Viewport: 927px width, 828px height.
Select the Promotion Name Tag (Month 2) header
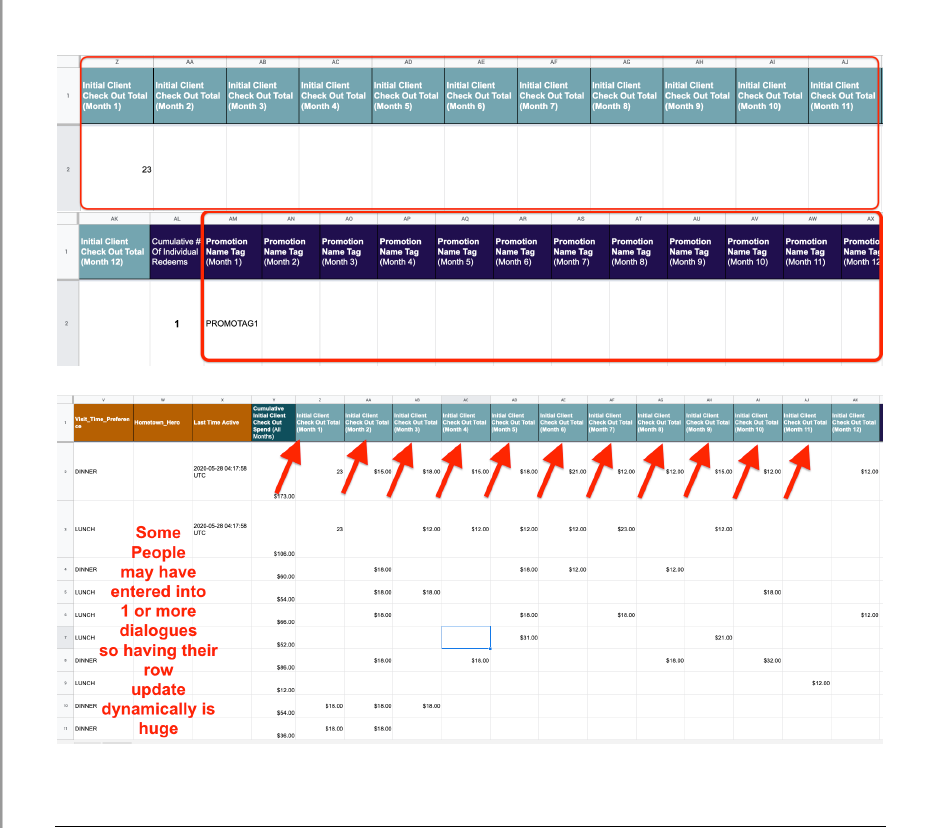click(291, 251)
